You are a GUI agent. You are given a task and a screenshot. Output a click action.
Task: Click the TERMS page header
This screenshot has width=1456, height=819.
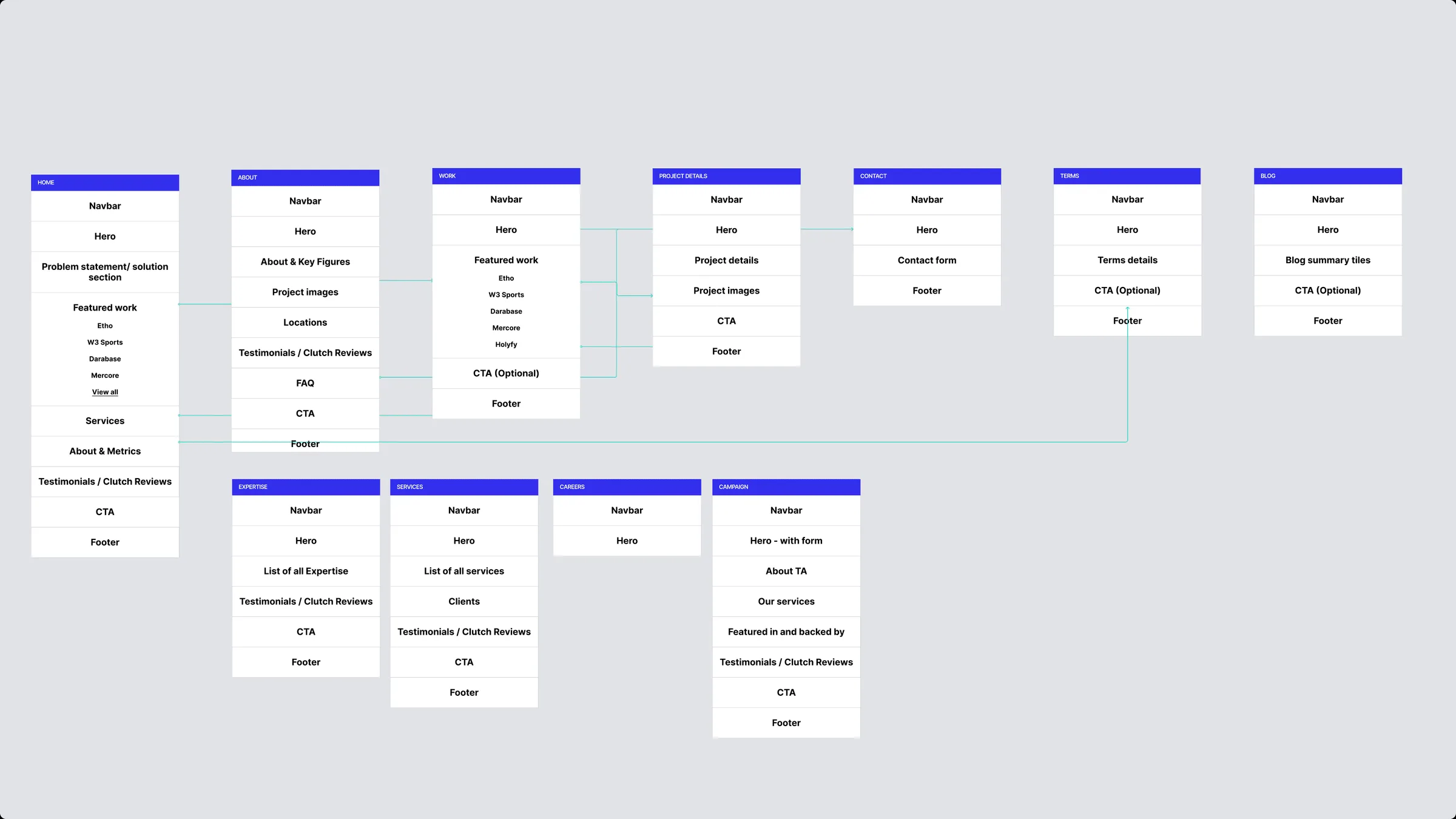1127,176
